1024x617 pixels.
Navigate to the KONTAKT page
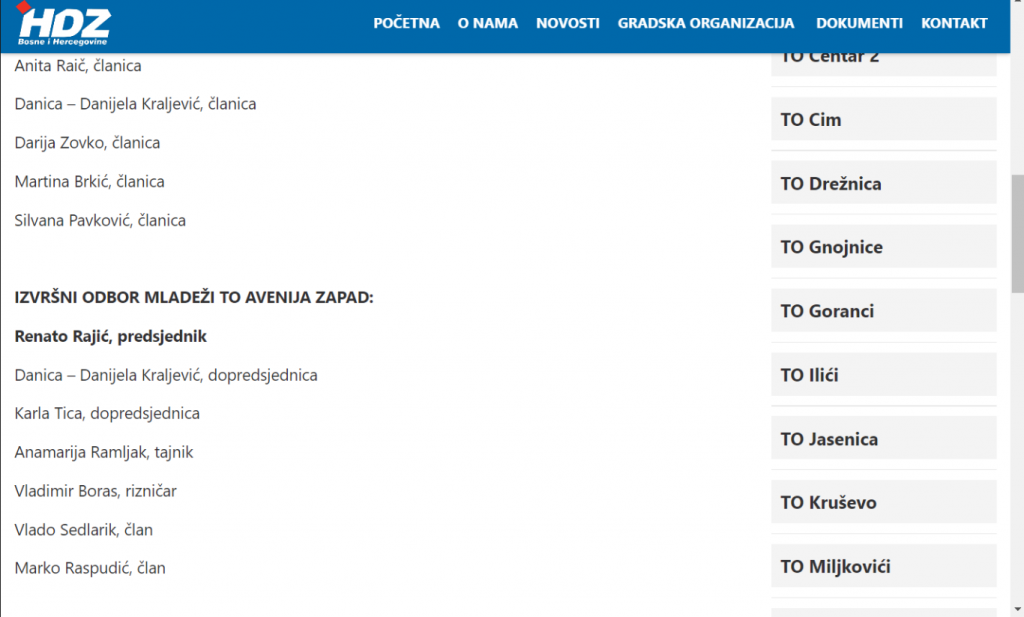click(x=954, y=23)
